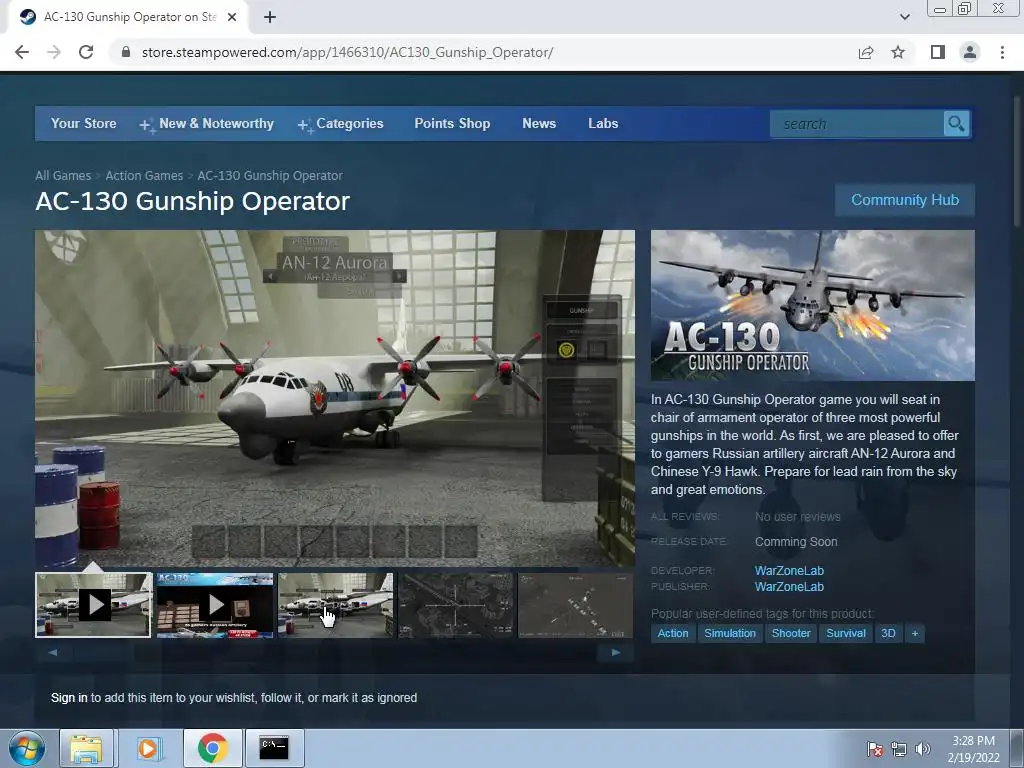Expand the tab search dropdown
1024x768 pixels.
904,17
